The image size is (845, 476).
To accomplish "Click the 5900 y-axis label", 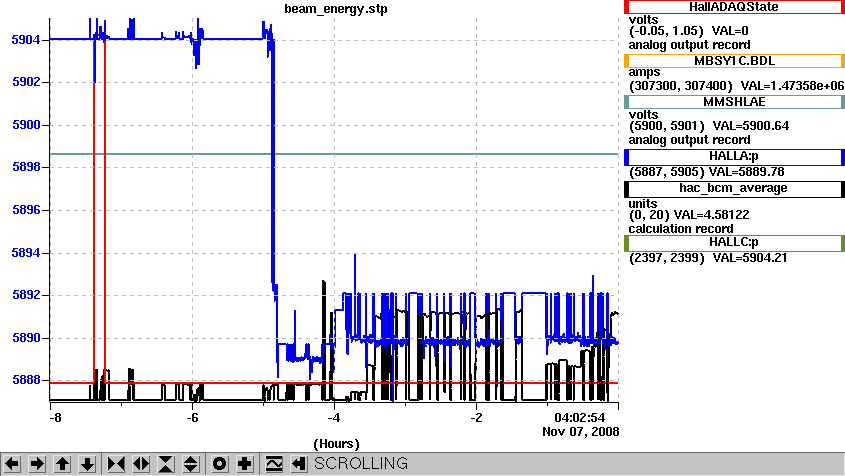I will (x=26, y=125).
